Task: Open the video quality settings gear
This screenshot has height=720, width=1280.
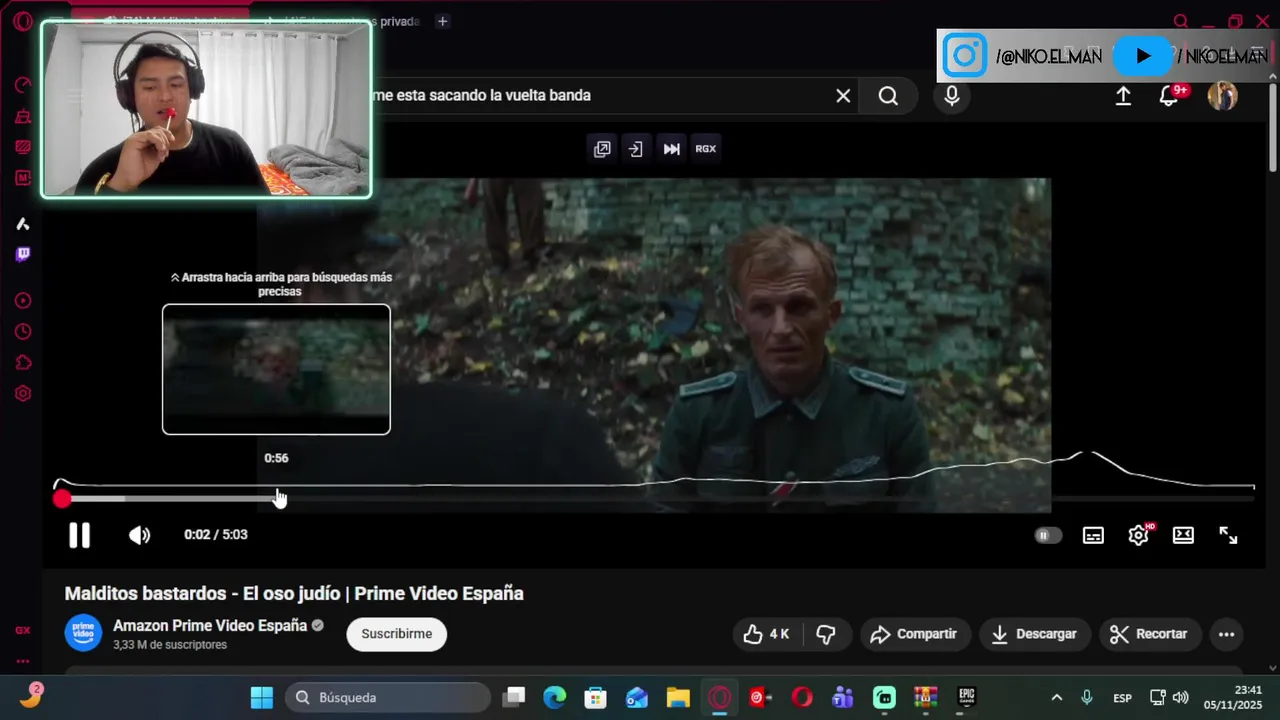Action: pos(1139,535)
